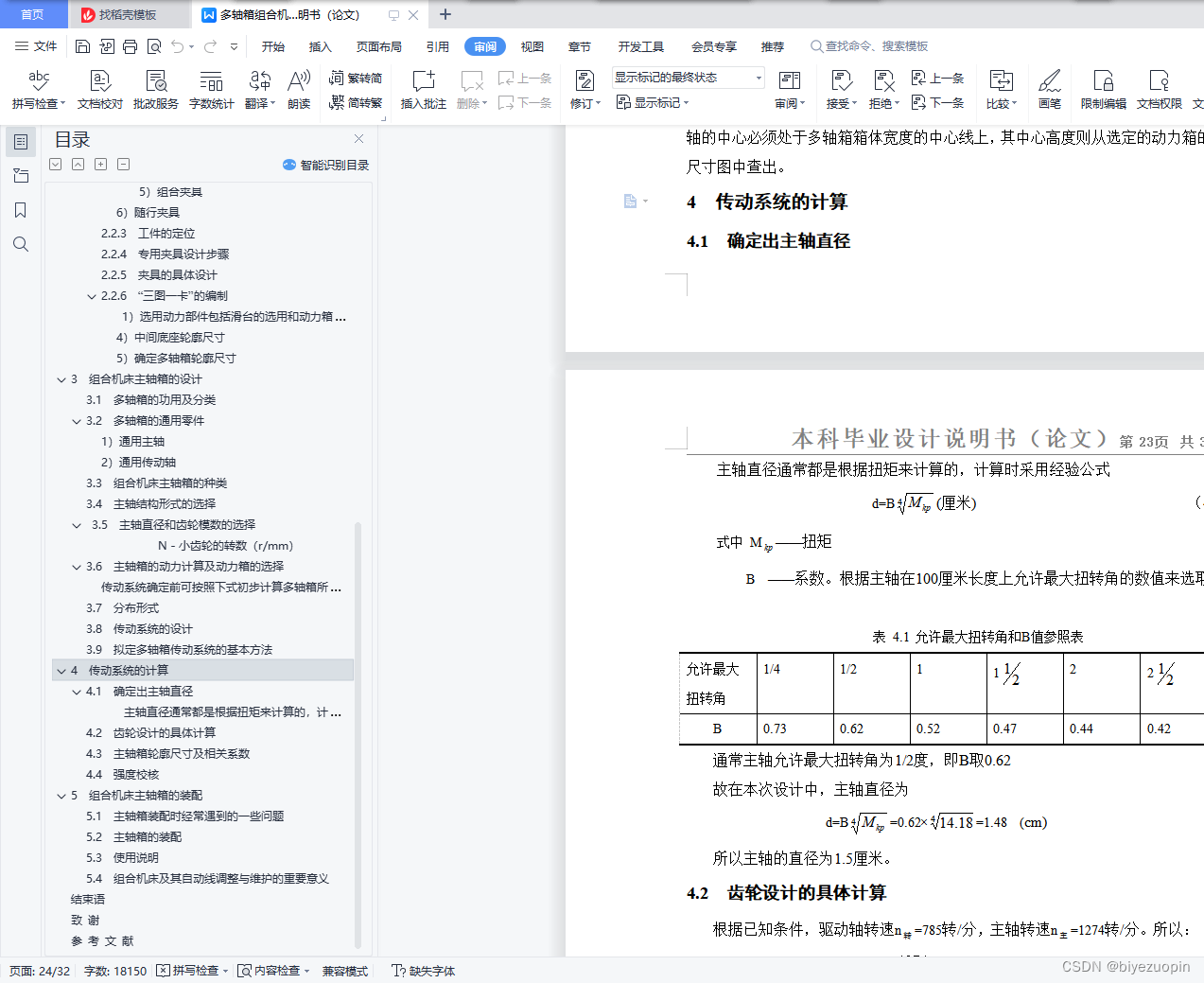Collapse chapter 4 传动系统的计算
Screen dimensions: 1204x983
pos(61,671)
